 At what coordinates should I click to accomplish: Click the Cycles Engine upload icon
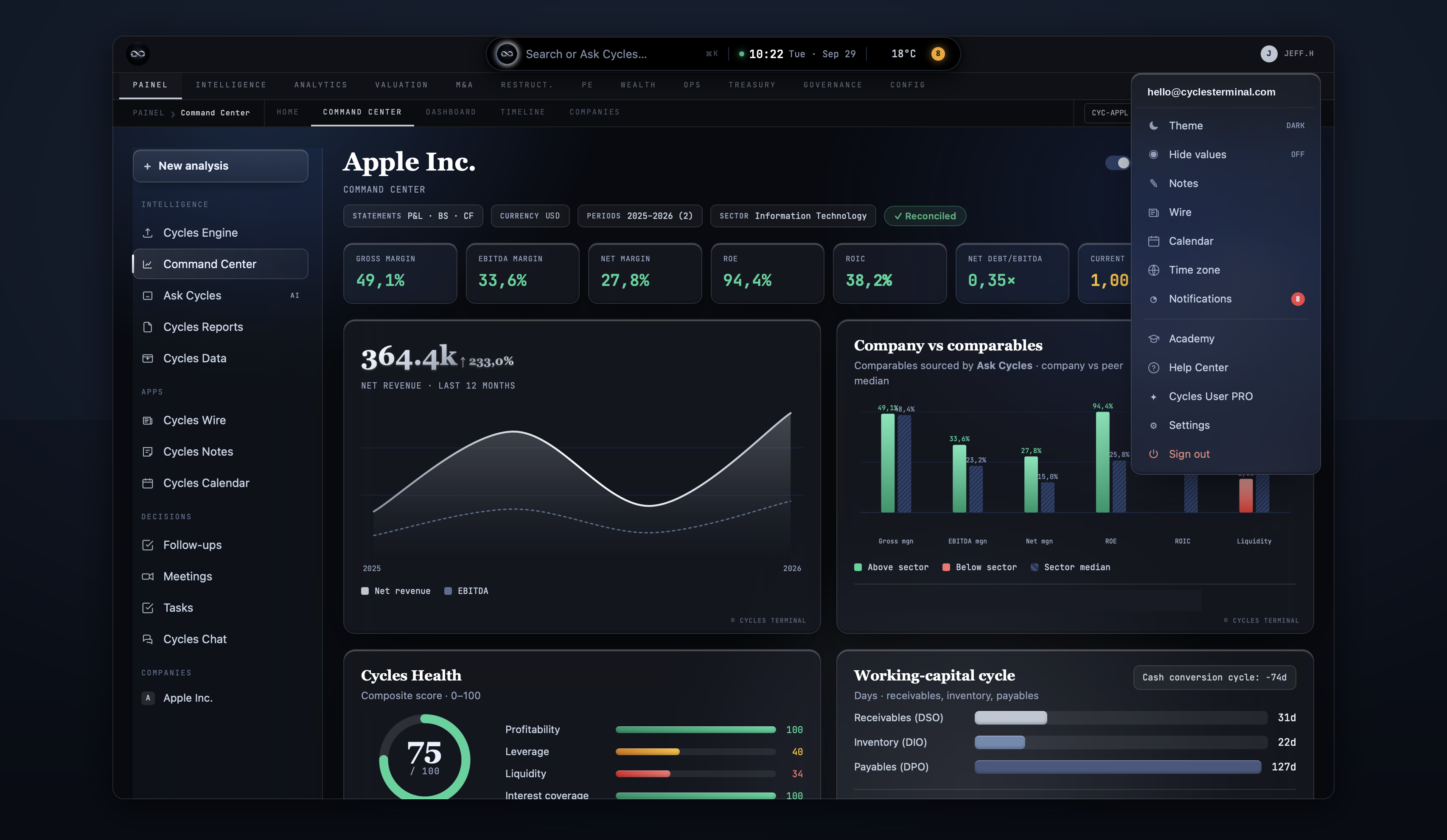coord(148,232)
